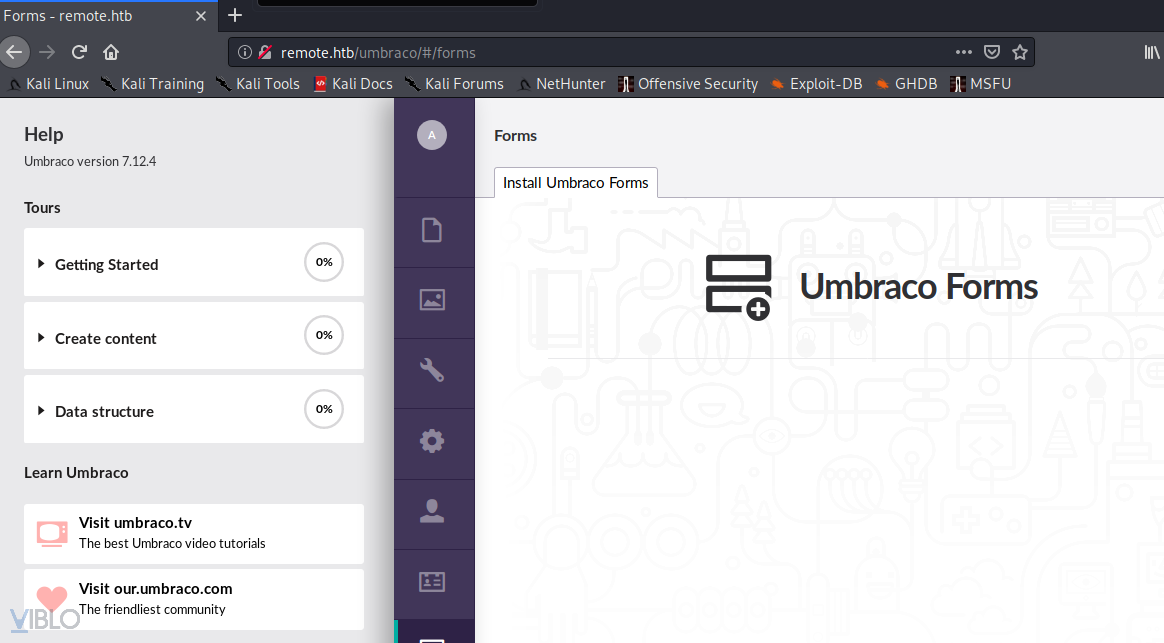
Task: Click the Umbraco Forms logo icon
Action: coord(738,287)
